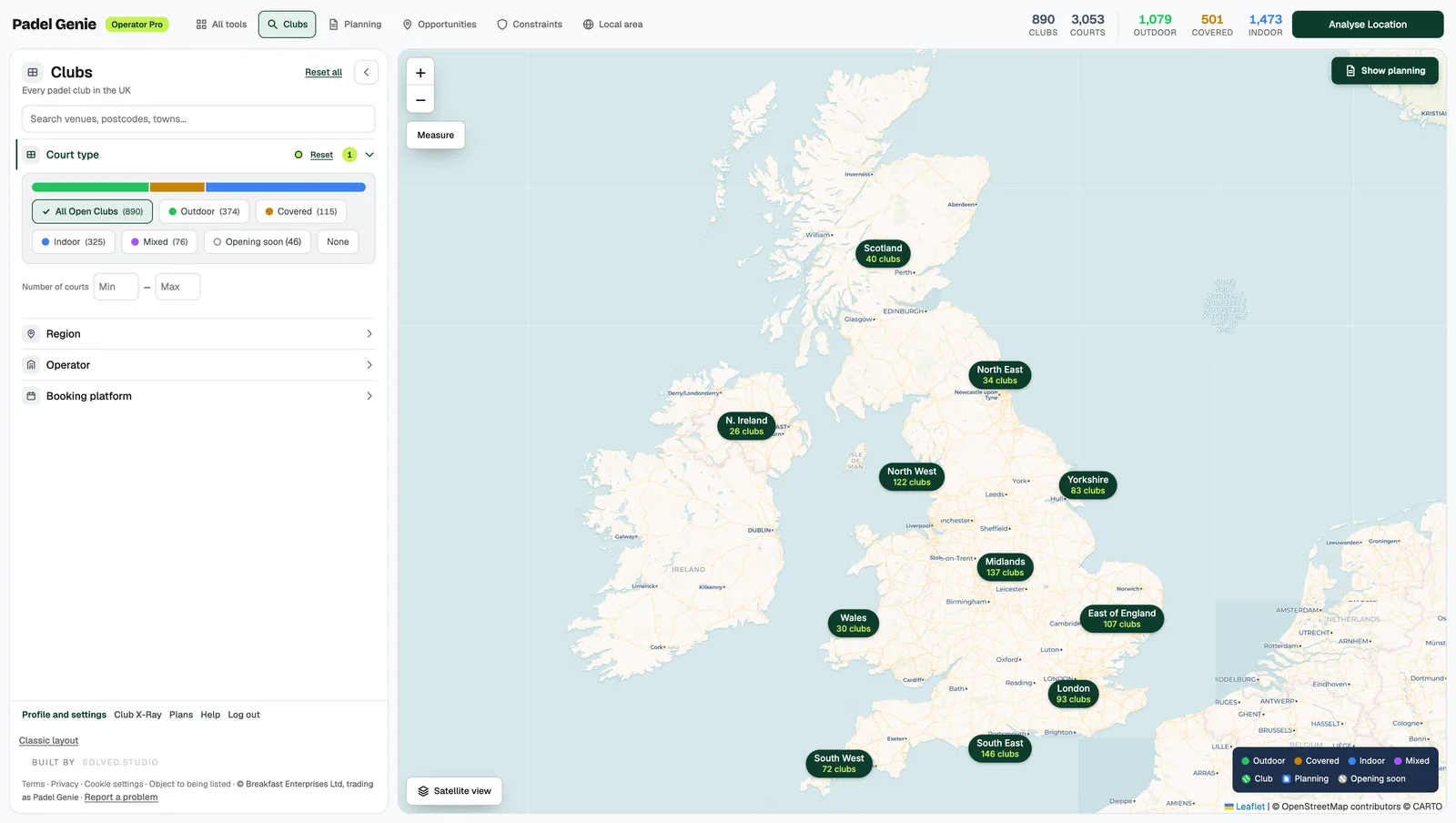Image resolution: width=1456 pixels, height=823 pixels.
Task: Click the Max courts input field
Action: (x=177, y=287)
